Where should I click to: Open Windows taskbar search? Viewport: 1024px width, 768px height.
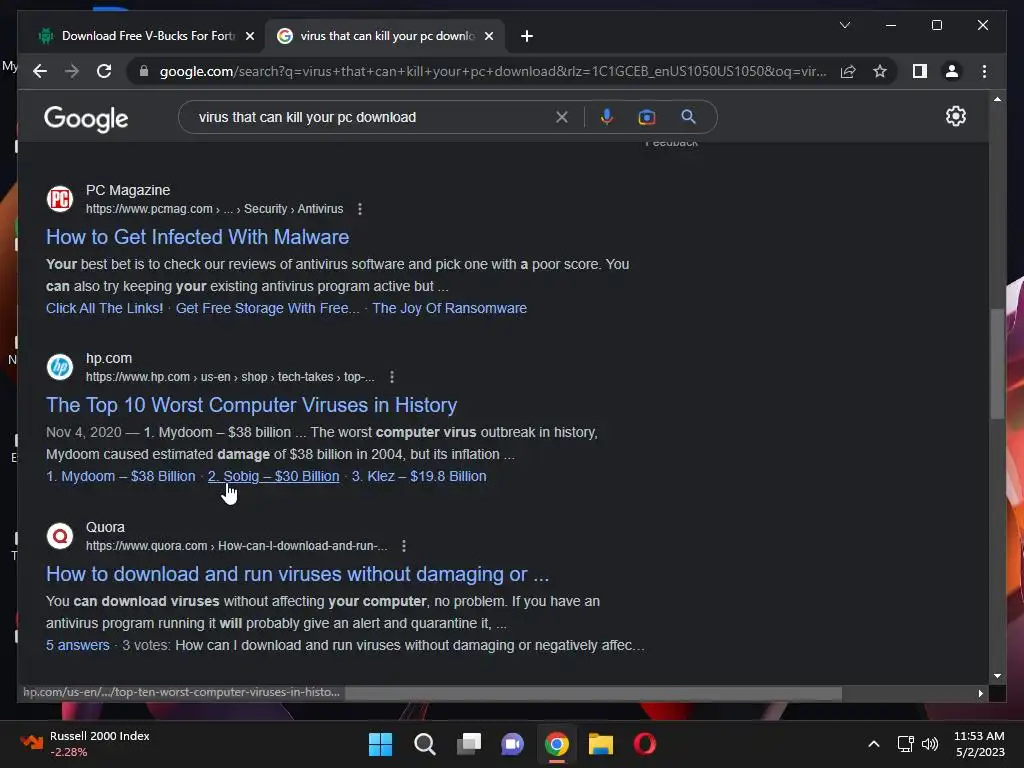[424, 744]
